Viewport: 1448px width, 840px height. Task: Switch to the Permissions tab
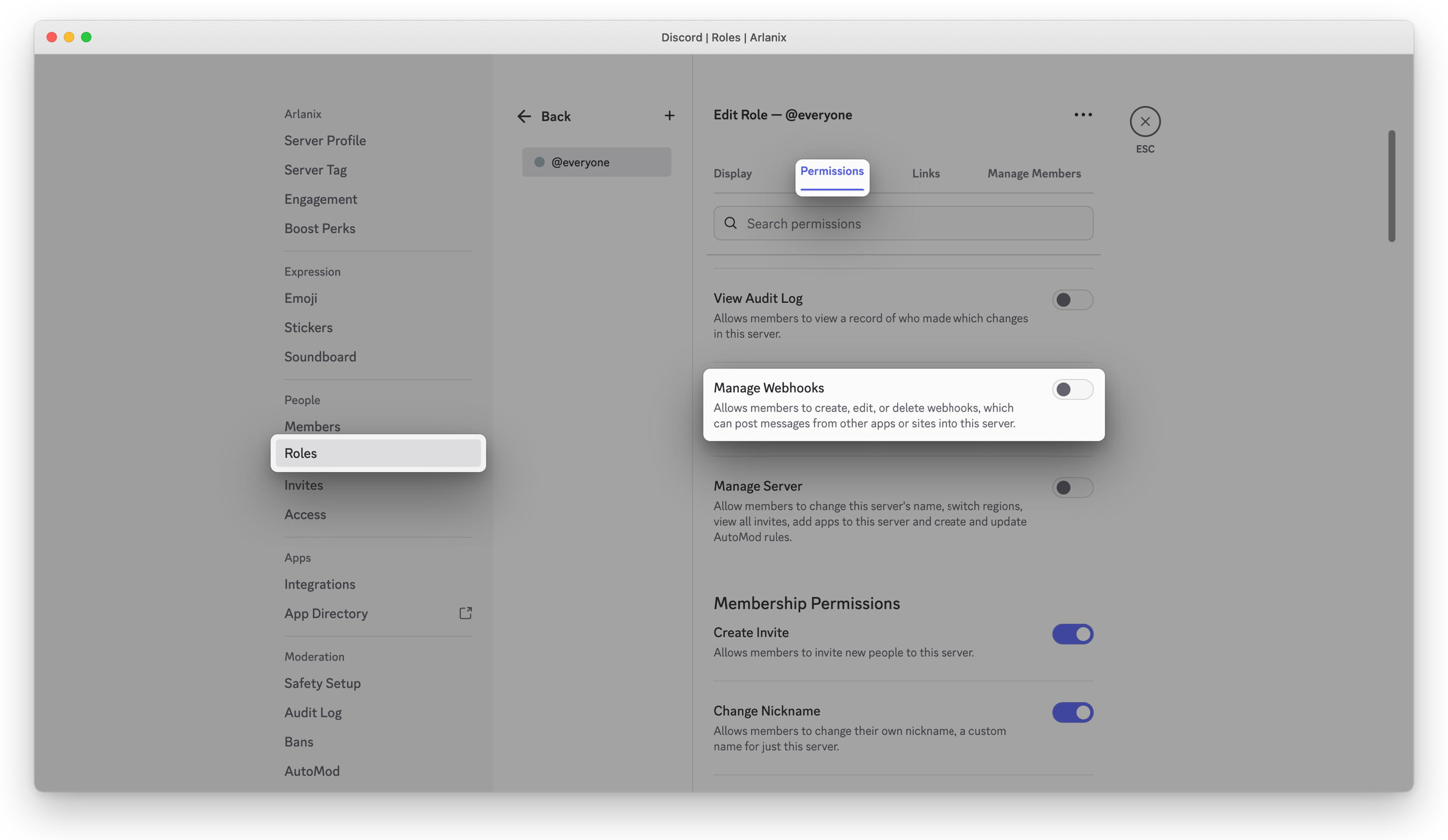tap(832, 172)
